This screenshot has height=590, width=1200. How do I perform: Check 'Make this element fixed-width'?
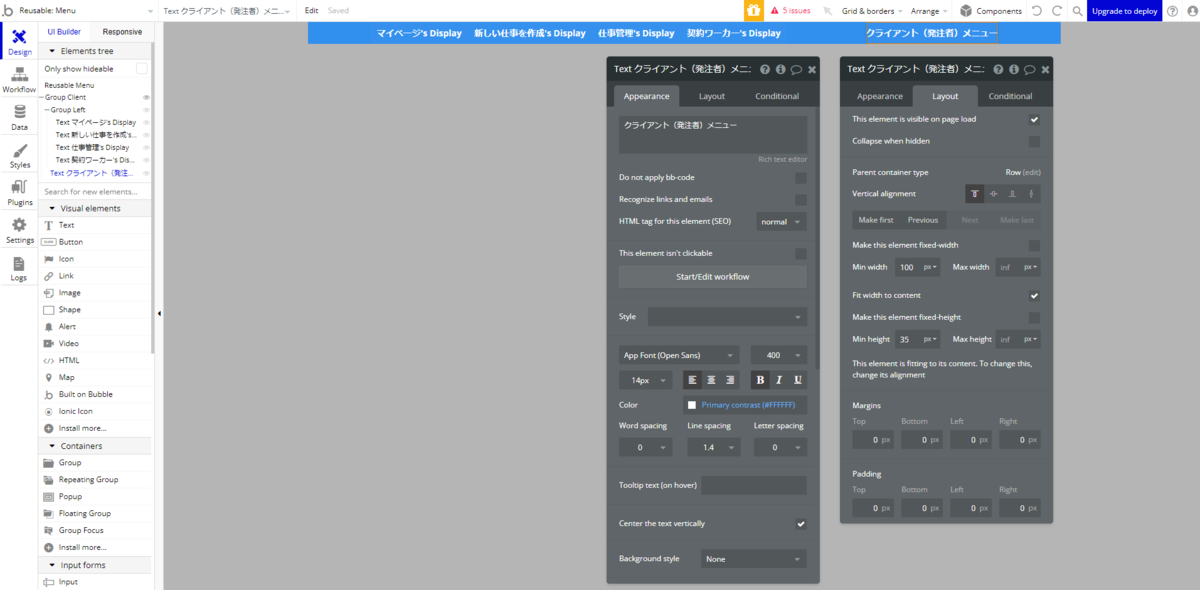1034,246
